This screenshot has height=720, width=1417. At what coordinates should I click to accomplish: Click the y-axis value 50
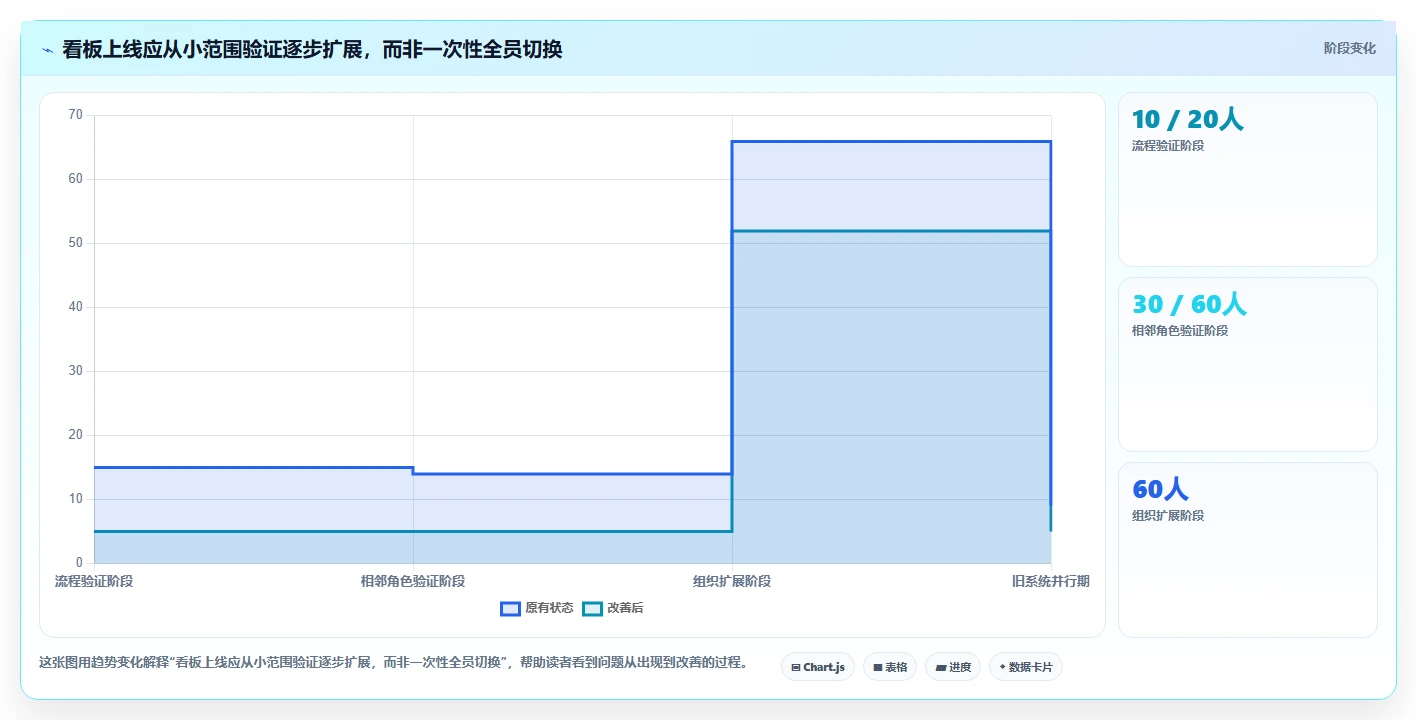[76, 243]
